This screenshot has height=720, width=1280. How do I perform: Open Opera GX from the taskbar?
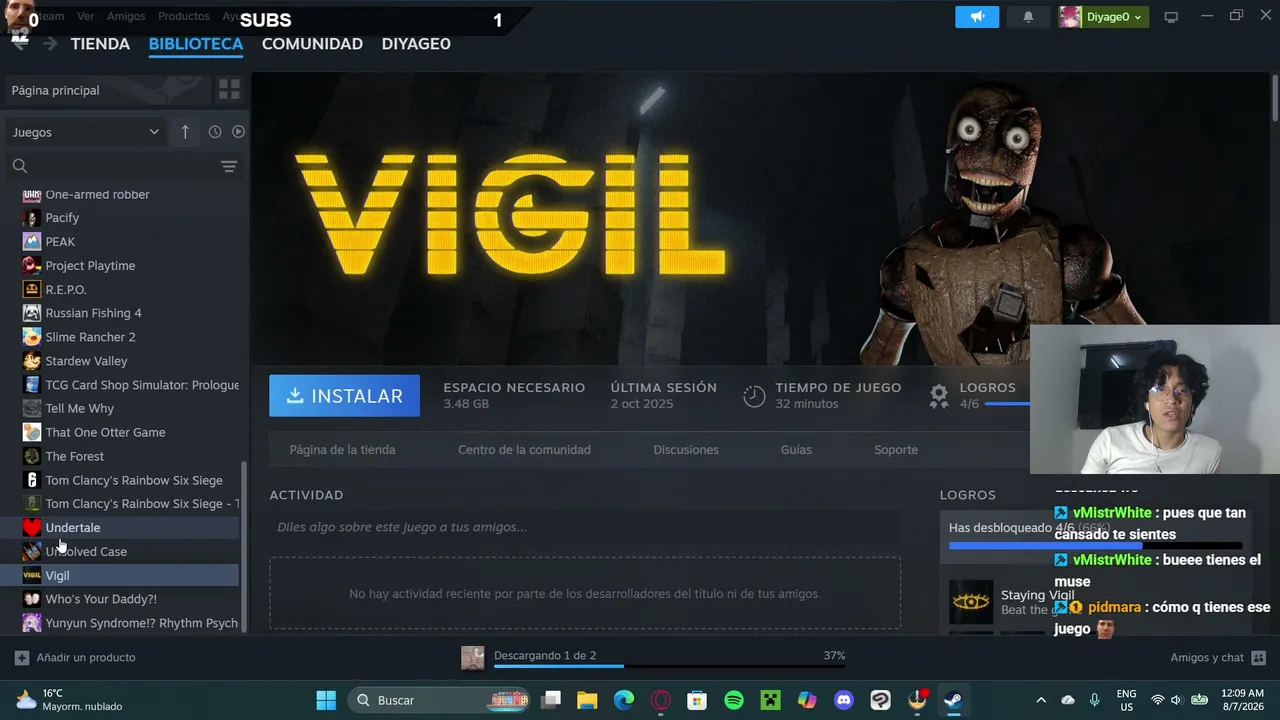click(660, 700)
